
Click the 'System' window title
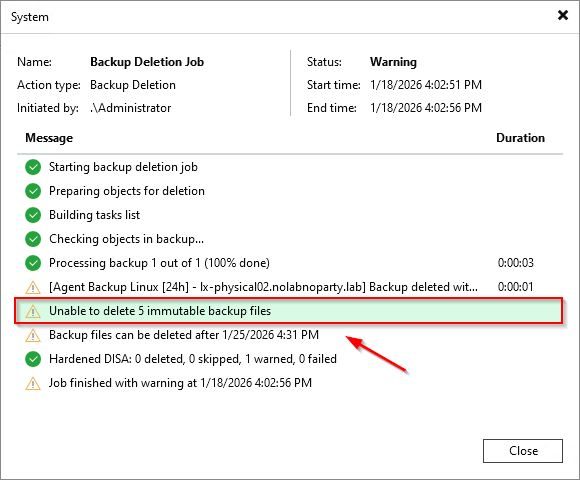[30, 17]
